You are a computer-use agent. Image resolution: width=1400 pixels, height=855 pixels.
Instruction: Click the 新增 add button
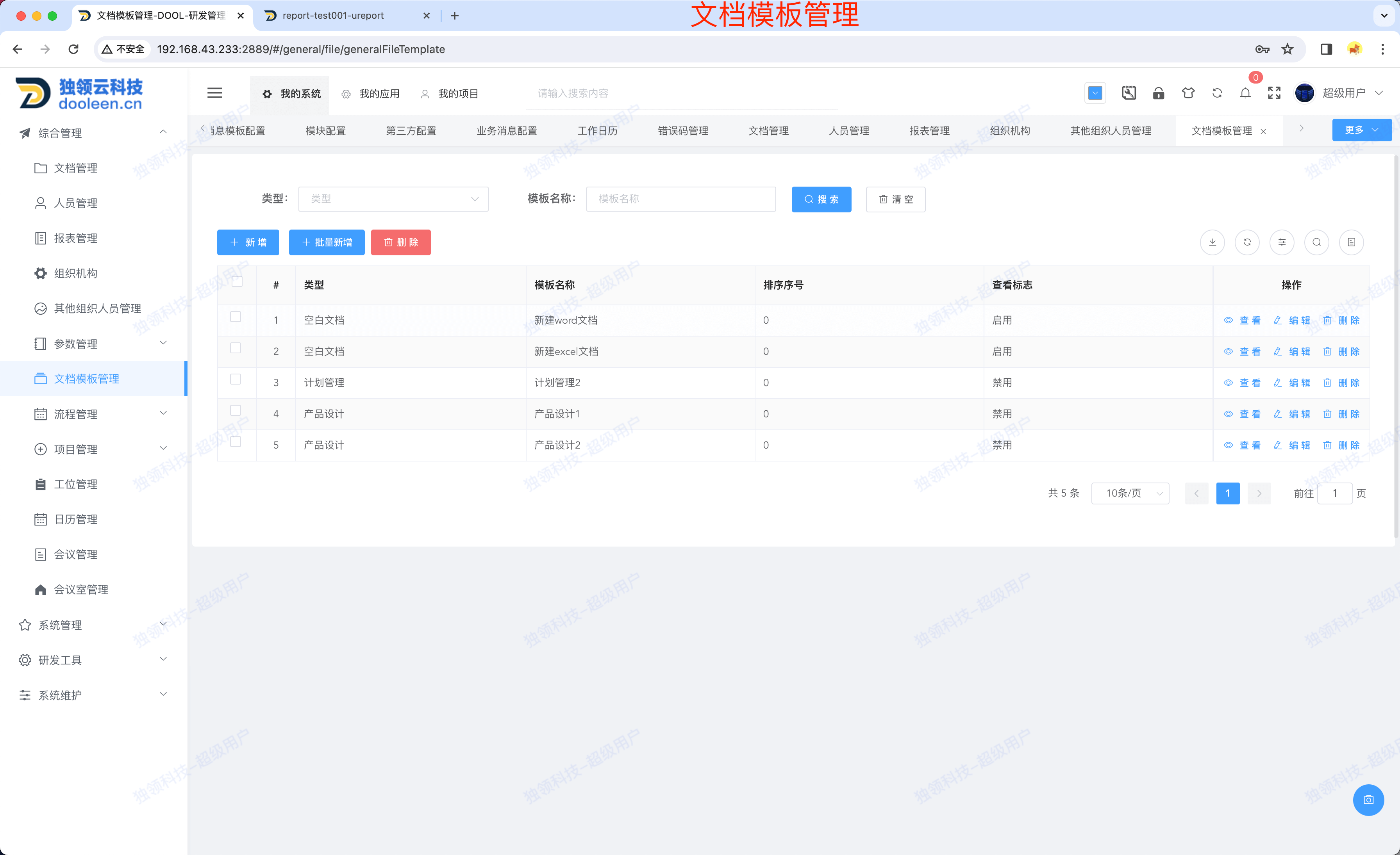point(248,242)
